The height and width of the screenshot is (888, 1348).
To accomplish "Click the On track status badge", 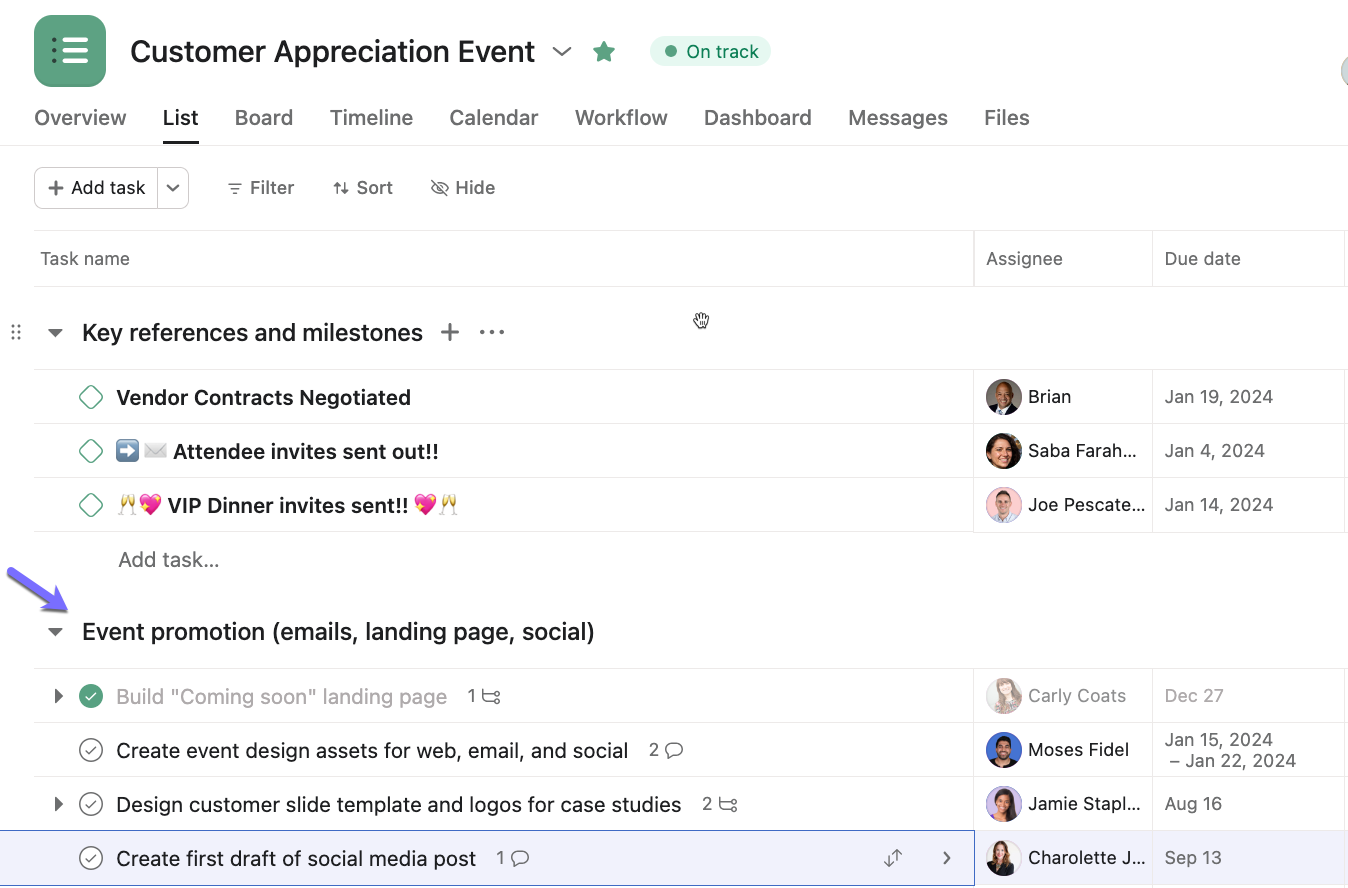I will point(710,52).
